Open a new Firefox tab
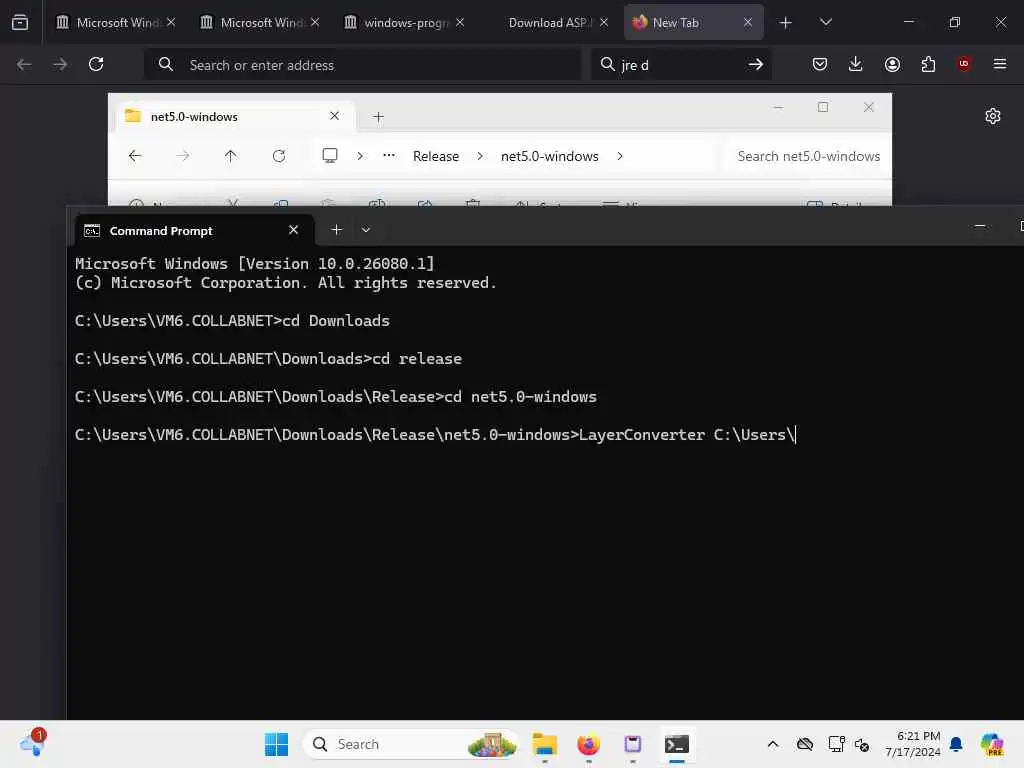The image size is (1024, 768). tap(786, 23)
